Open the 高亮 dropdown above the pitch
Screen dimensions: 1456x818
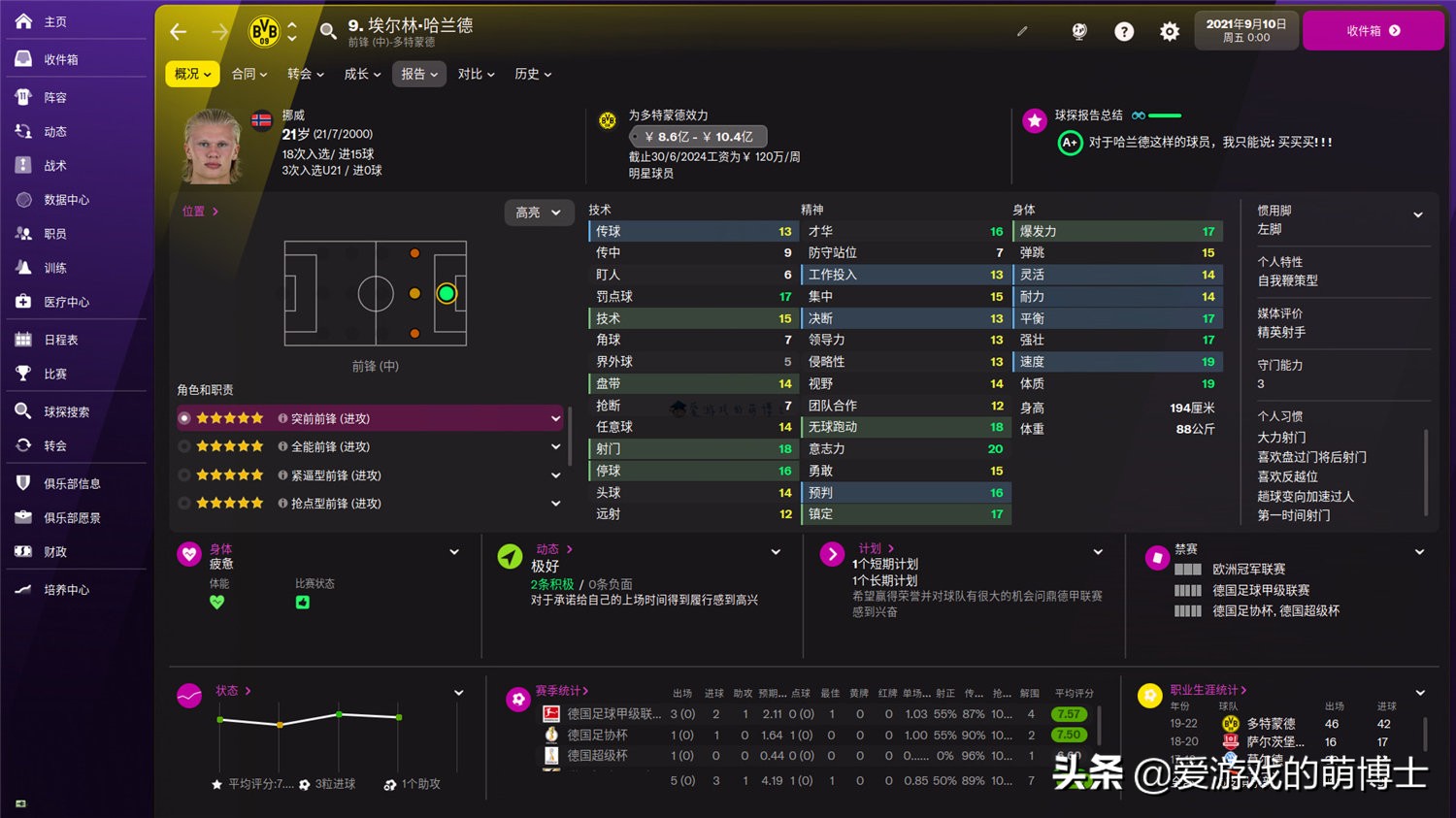[539, 213]
